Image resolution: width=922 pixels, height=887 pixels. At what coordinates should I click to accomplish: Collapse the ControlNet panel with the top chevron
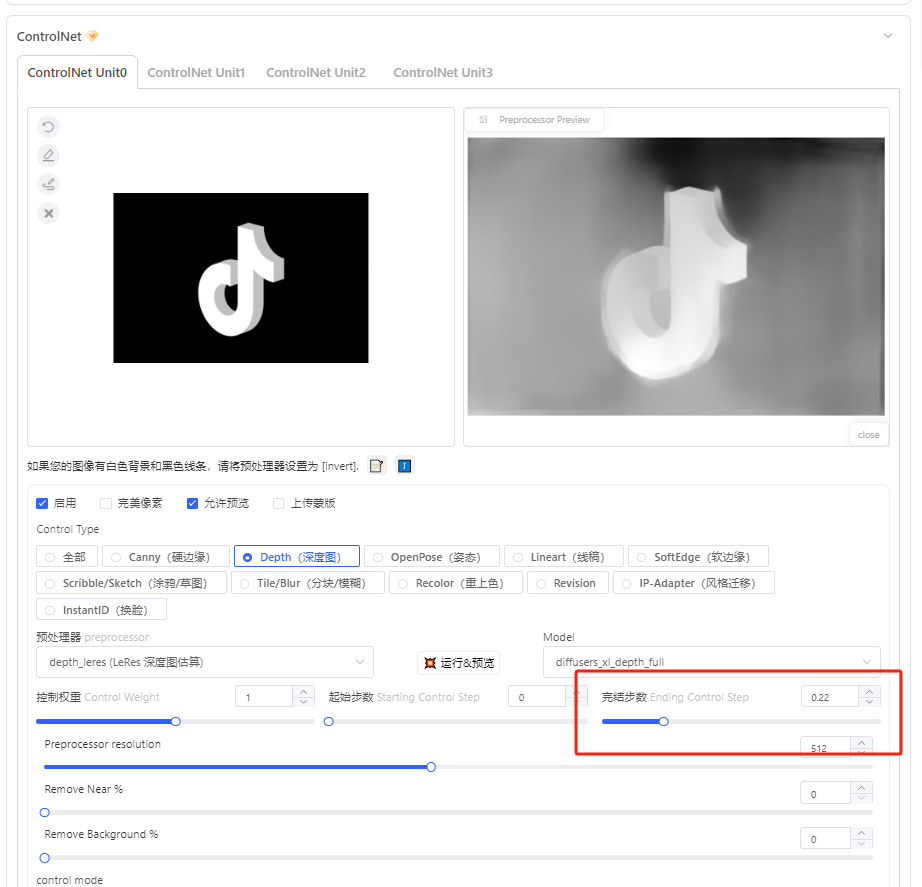[x=888, y=36]
